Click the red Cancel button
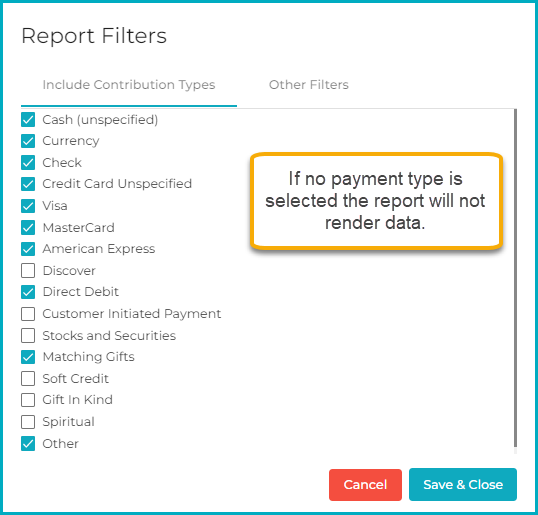This screenshot has height=515, width=538. click(x=365, y=485)
